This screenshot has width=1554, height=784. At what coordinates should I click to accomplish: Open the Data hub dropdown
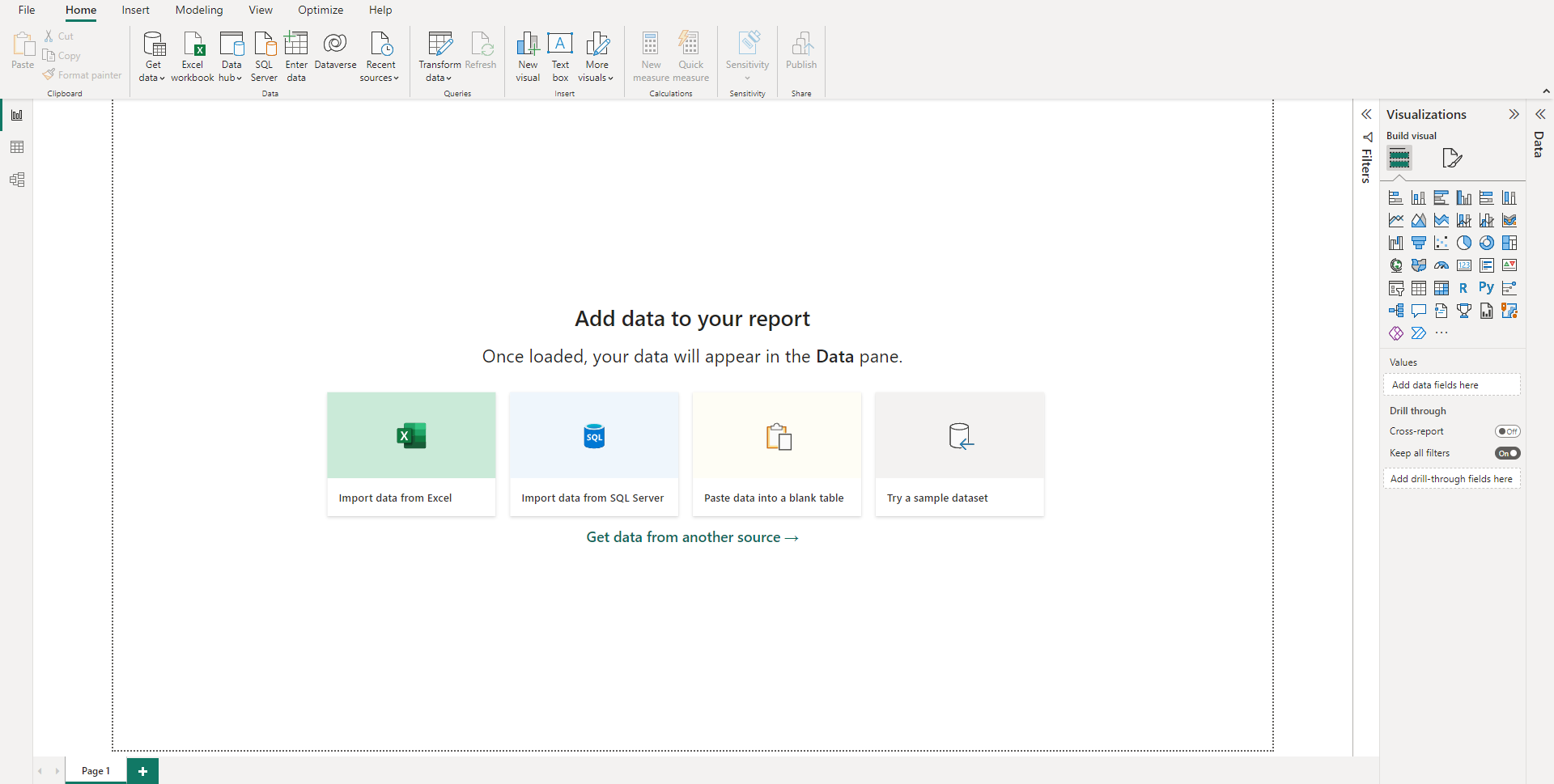click(231, 57)
